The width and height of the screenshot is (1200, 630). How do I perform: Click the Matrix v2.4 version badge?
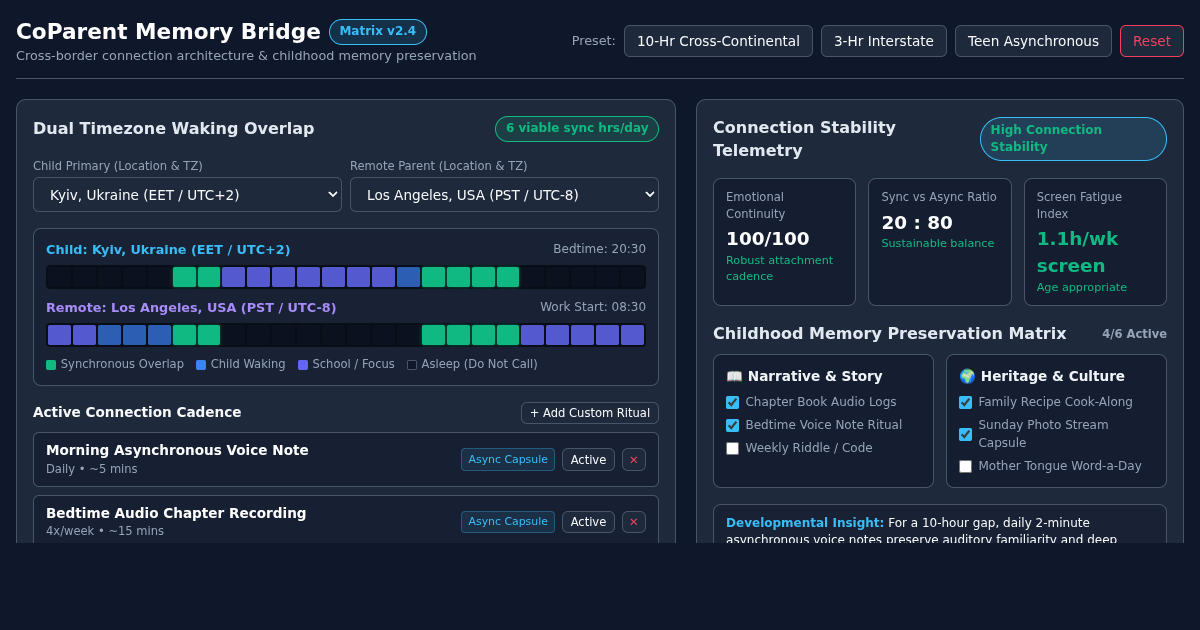tap(378, 32)
